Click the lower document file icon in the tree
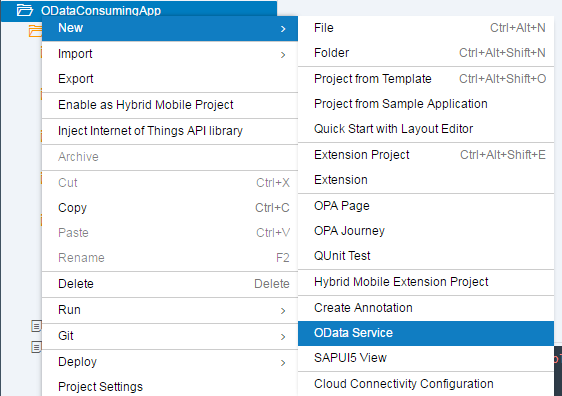The height and width of the screenshot is (396, 562). (x=37, y=347)
